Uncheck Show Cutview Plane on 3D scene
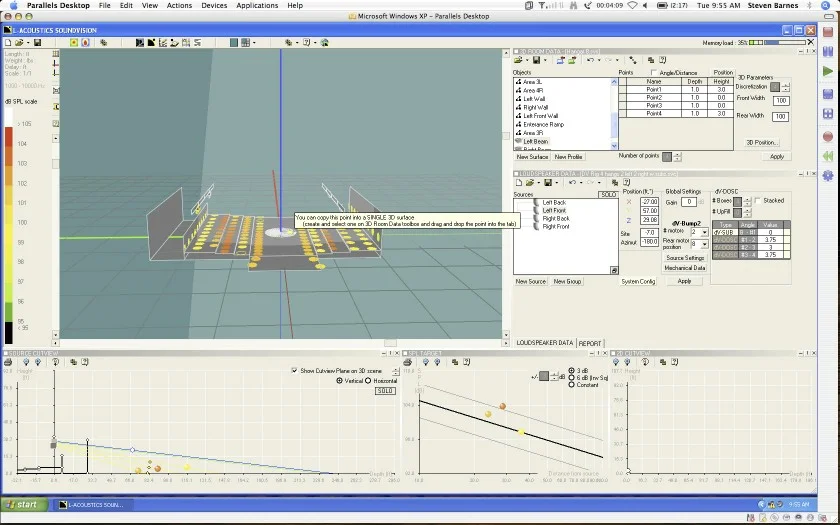This screenshot has height=525, width=840. pos(294,371)
